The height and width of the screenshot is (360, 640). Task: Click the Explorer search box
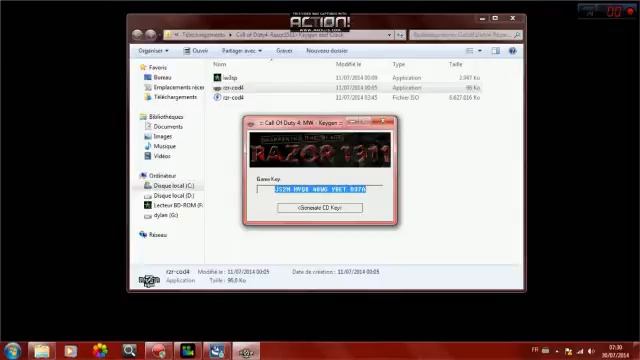pos(465,35)
